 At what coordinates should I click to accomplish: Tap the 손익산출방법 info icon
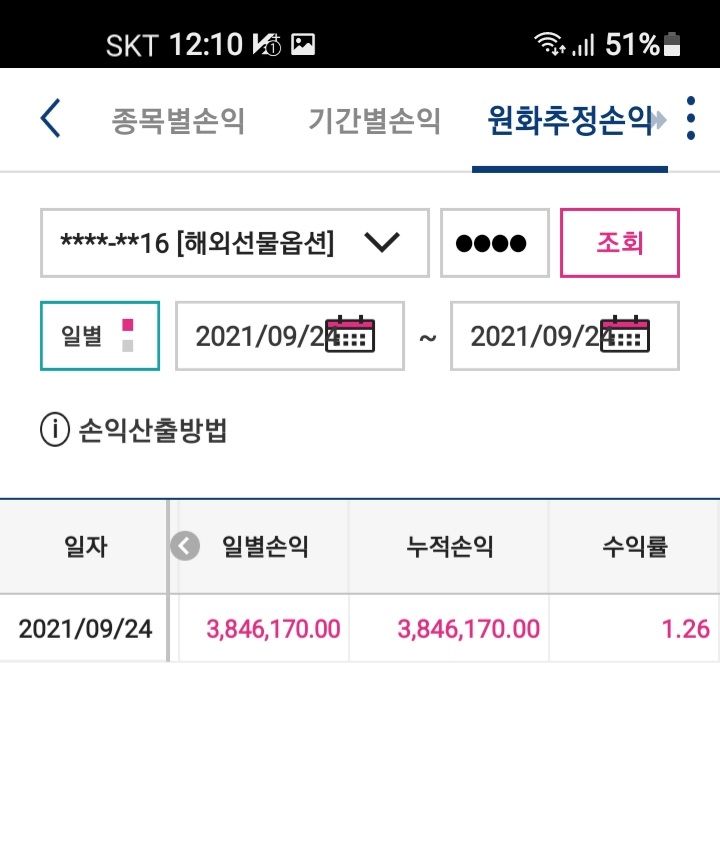pyautogui.click(x=55, y=429)
